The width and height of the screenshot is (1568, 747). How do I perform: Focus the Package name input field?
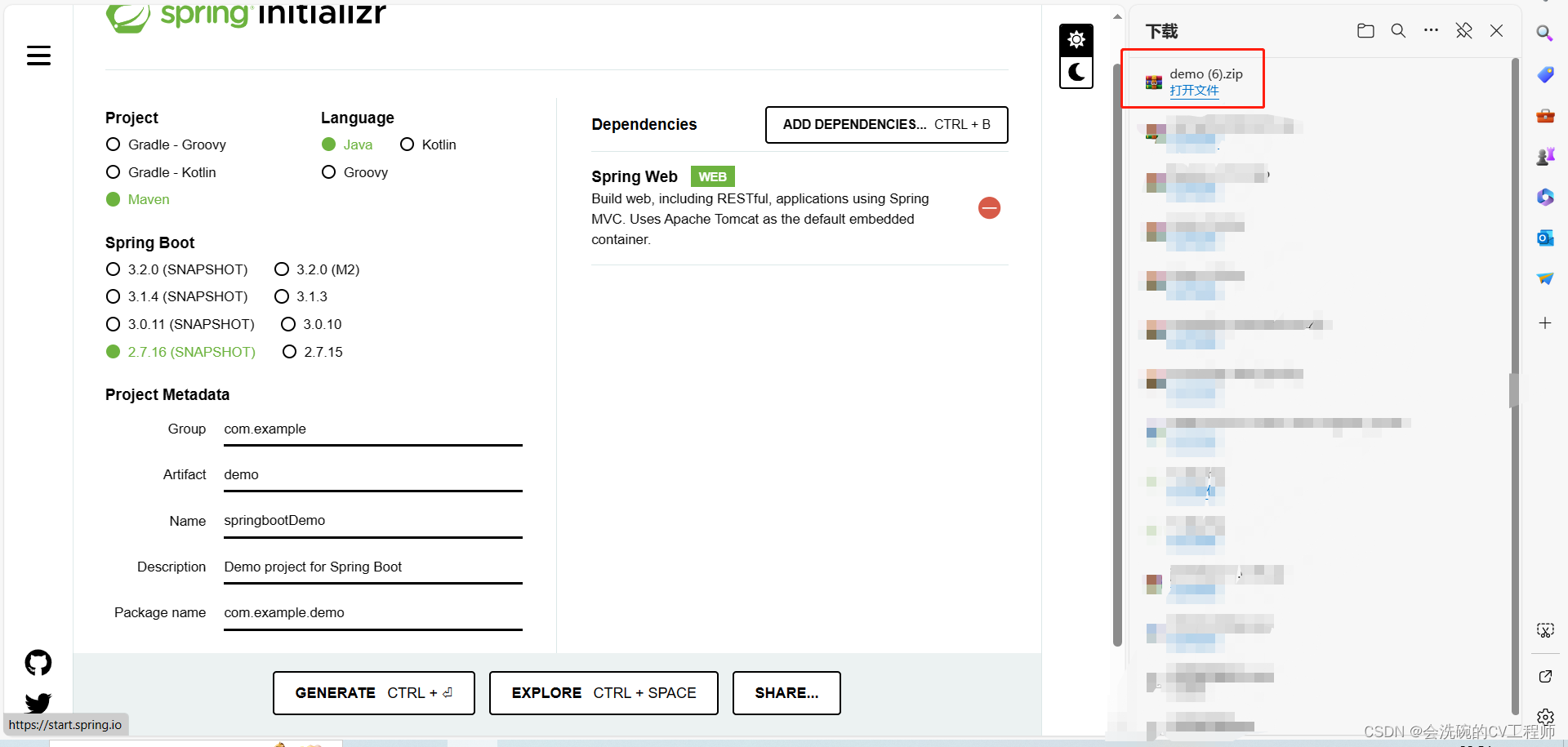pos(373,613)
